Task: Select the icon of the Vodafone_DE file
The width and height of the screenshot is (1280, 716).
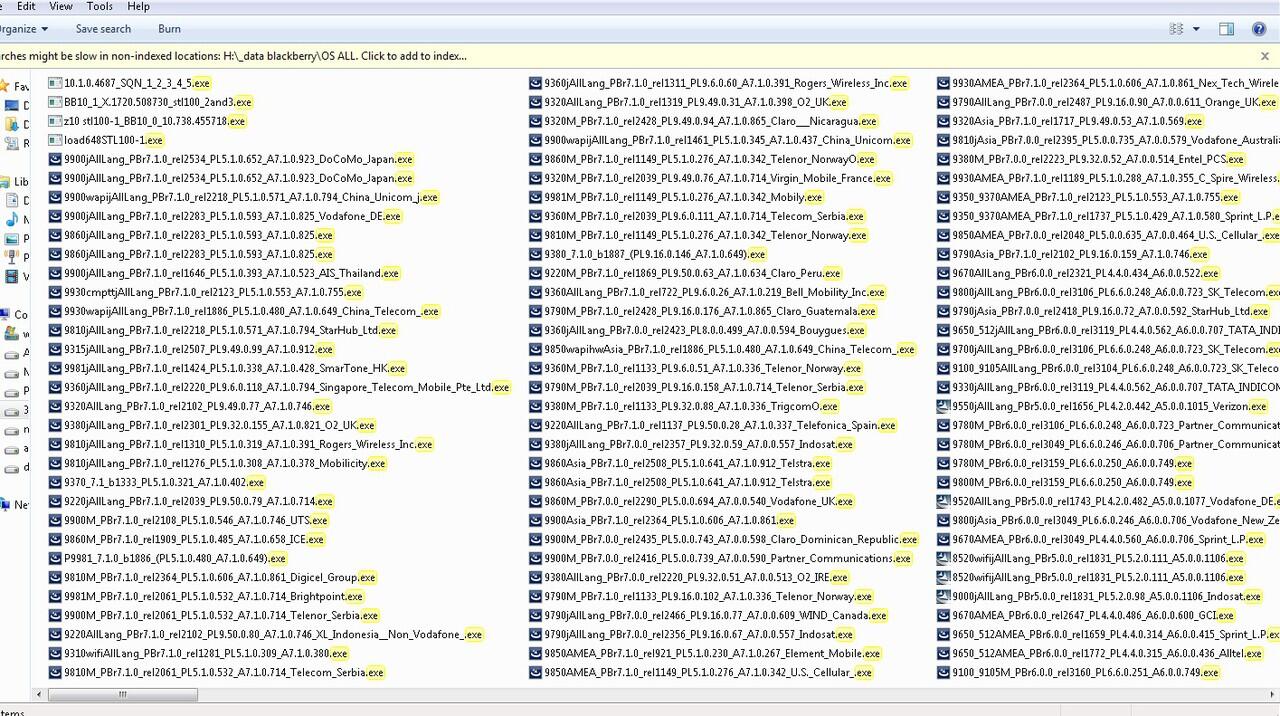Action: tap(55, 216)
